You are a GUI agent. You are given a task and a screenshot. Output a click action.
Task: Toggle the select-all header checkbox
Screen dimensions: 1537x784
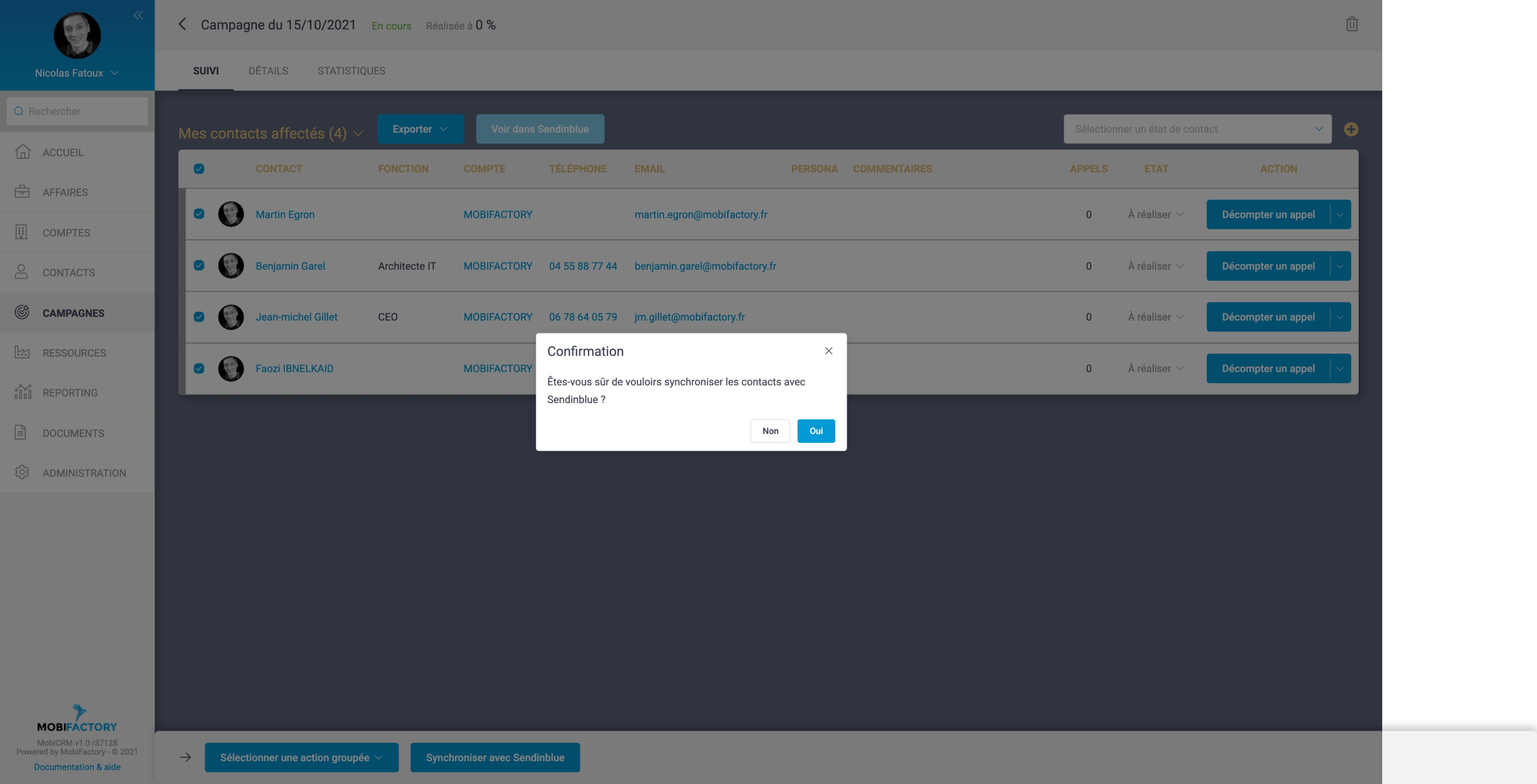199,169
